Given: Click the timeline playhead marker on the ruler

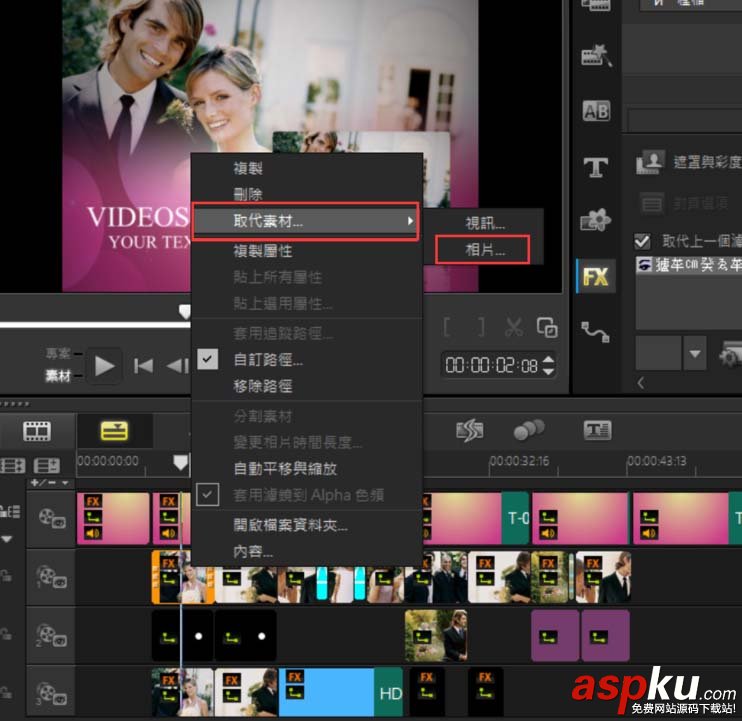Looking at the screenshot, I should (180, 462).
